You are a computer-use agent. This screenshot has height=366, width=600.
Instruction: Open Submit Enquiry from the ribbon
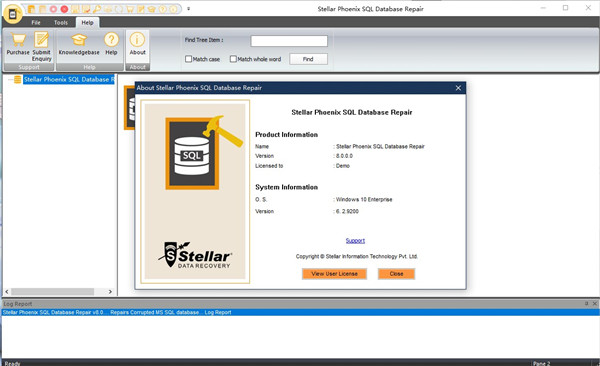pos(41,46)
